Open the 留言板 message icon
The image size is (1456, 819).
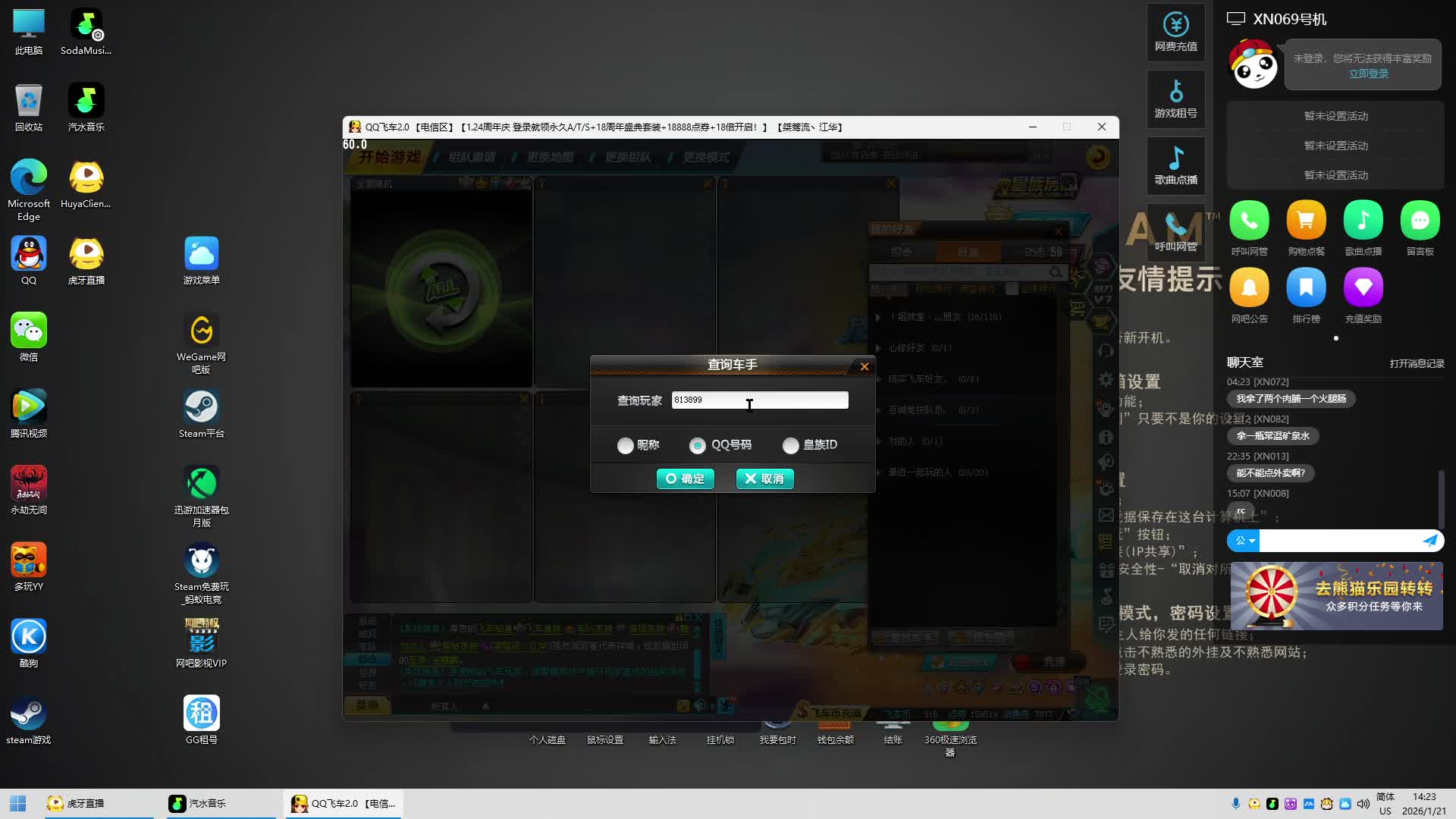tap(1420, 221)
